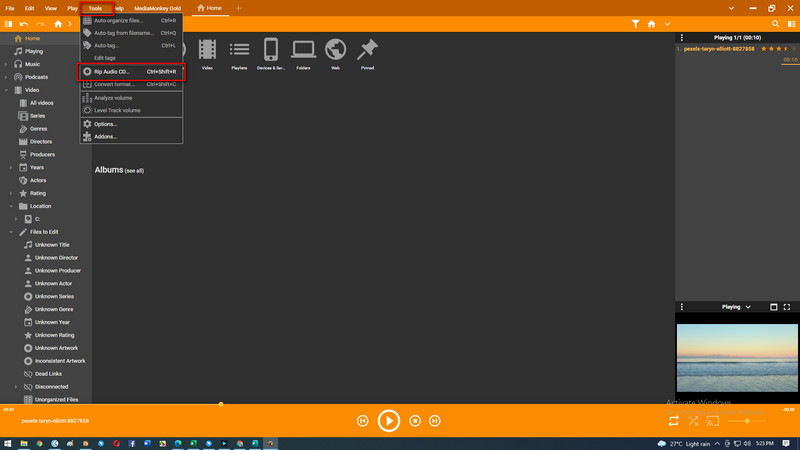This screenshot has height=450, width=800.
Task: Collapse the Video tree node
Action: [6, 90]
